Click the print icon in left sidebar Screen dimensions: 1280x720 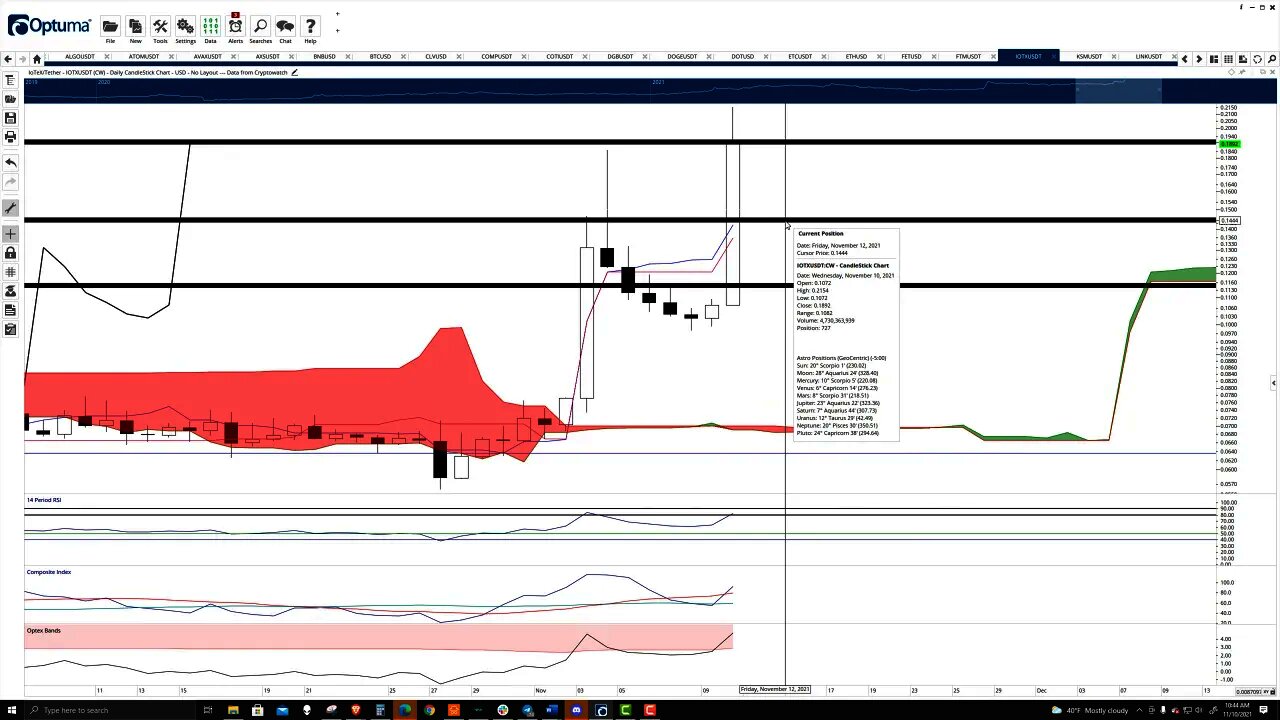tap(10, 137)
